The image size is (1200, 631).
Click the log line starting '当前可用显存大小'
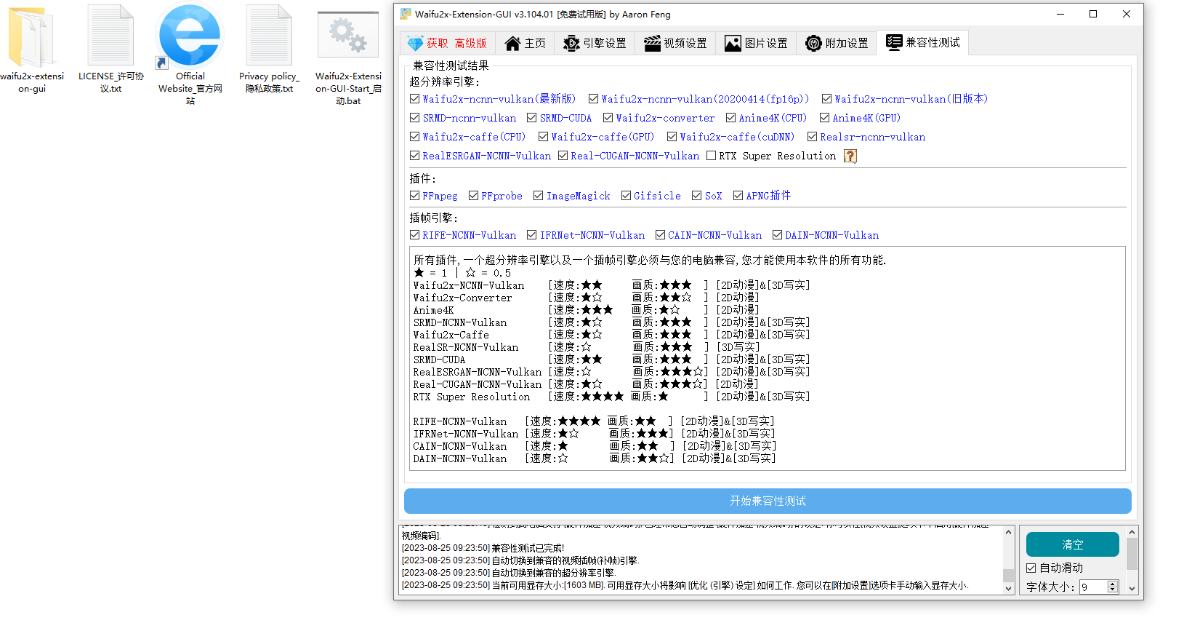click(x=685, y=585)
